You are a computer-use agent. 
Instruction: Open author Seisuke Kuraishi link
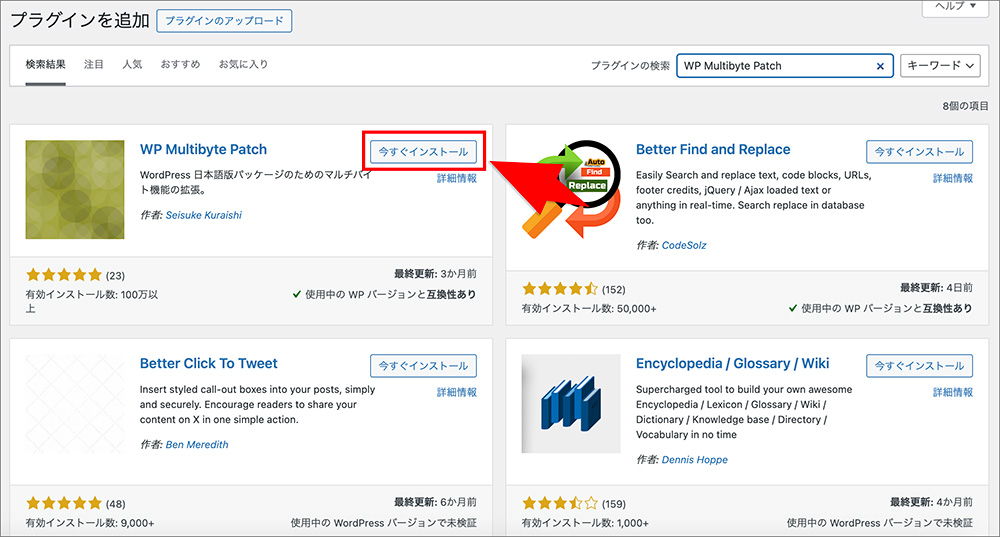(x=203, y=216)
